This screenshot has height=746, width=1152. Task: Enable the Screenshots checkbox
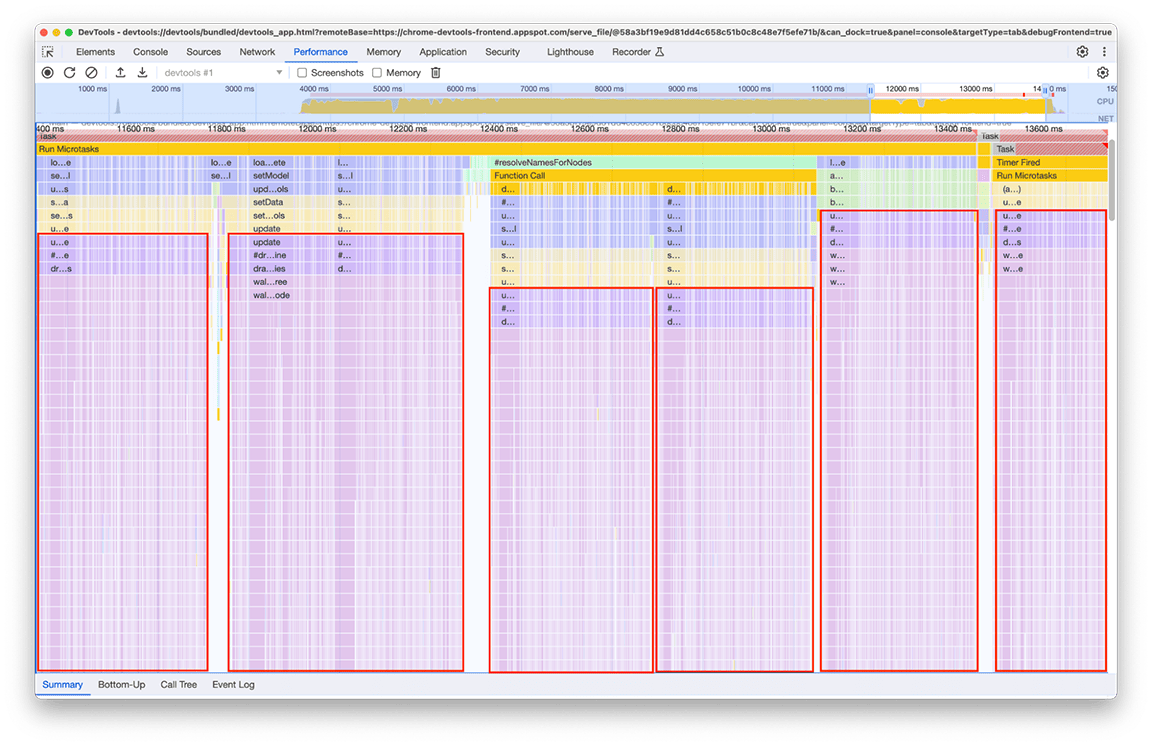pos(301,72)
